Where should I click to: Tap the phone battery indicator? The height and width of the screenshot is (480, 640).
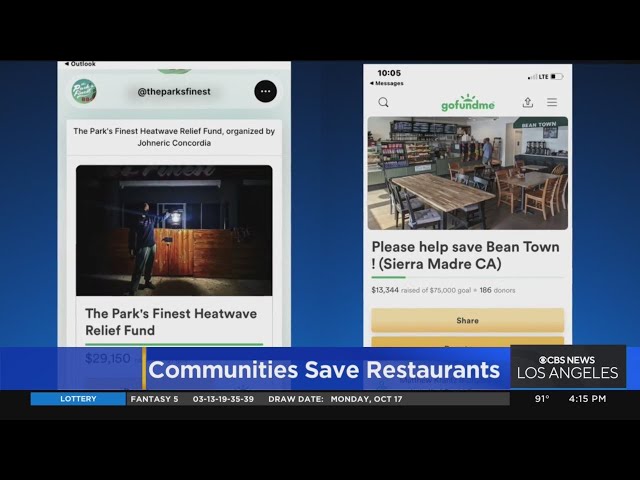click(557, 77)
